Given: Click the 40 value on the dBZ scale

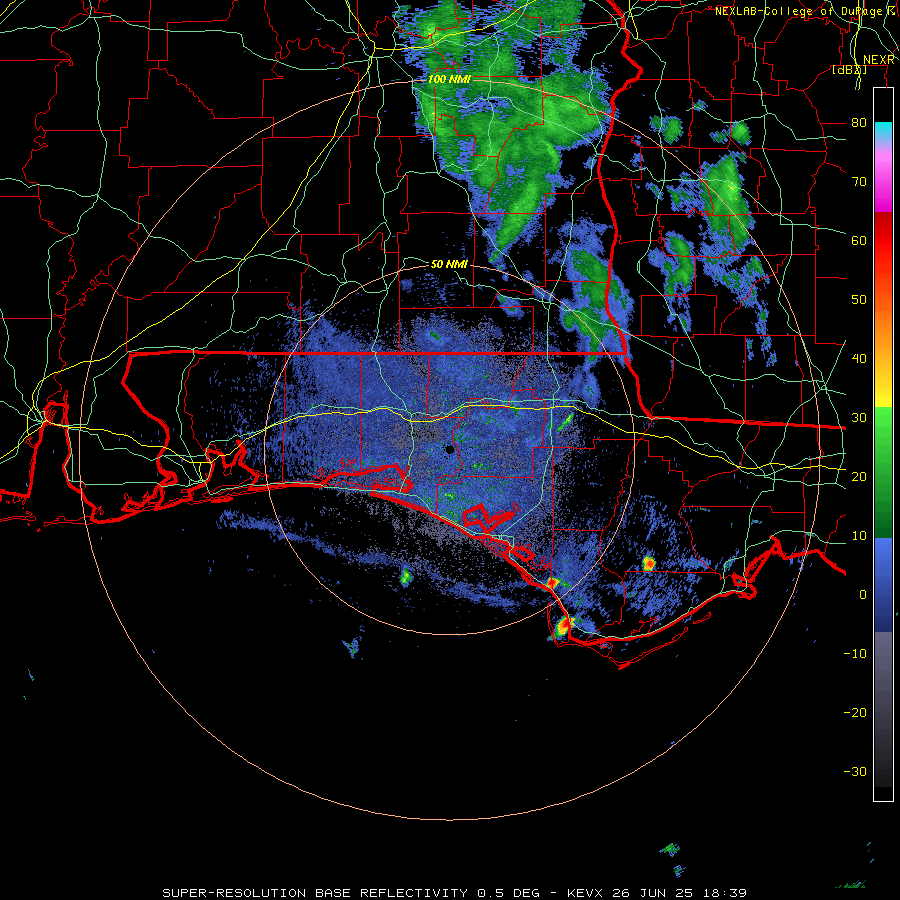Looking at the screenshot, I should 859,359.
